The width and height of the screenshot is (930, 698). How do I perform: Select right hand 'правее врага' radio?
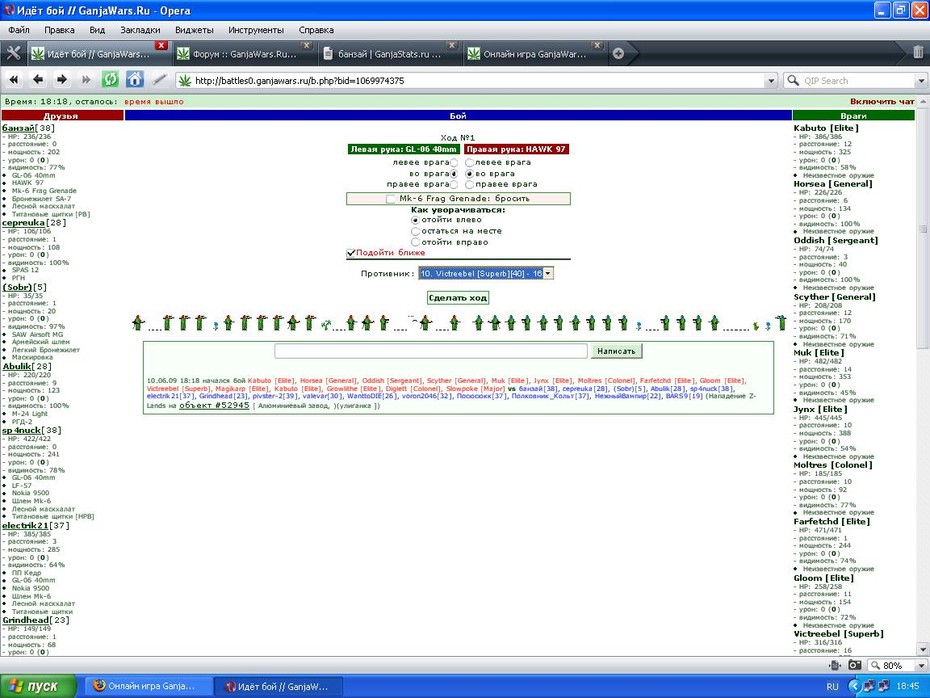coord(469,184)
